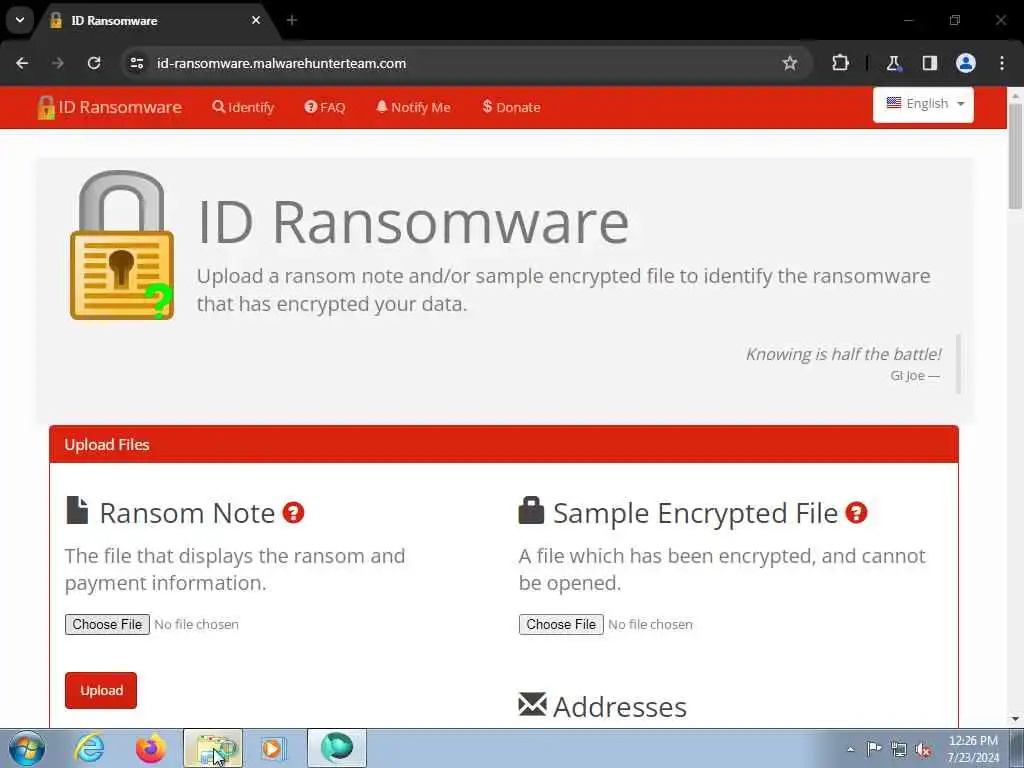Reload the ID Ransomware page
The width and height of the screenshot is (1024, 768).
tap(94, 63)
